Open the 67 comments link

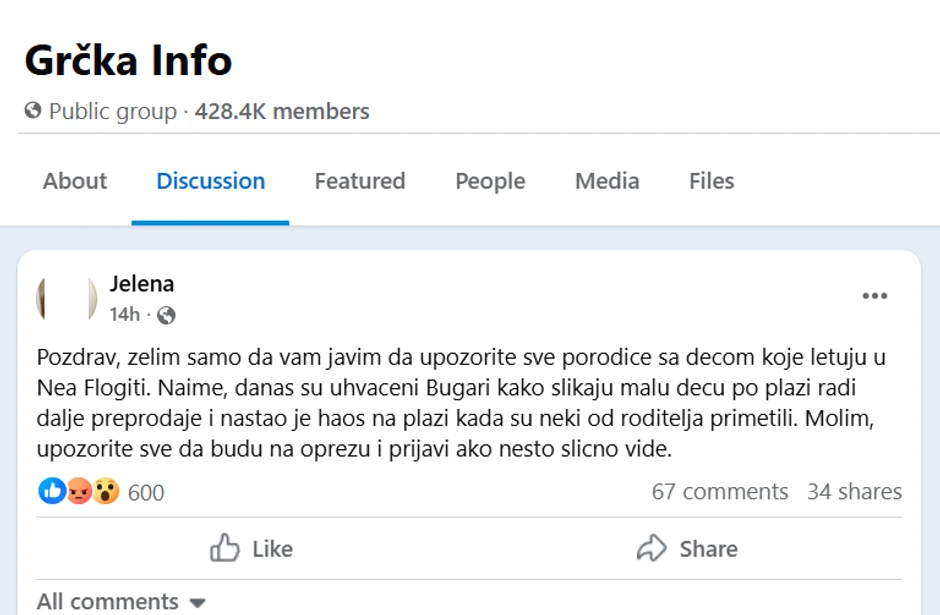pos(719,491)
